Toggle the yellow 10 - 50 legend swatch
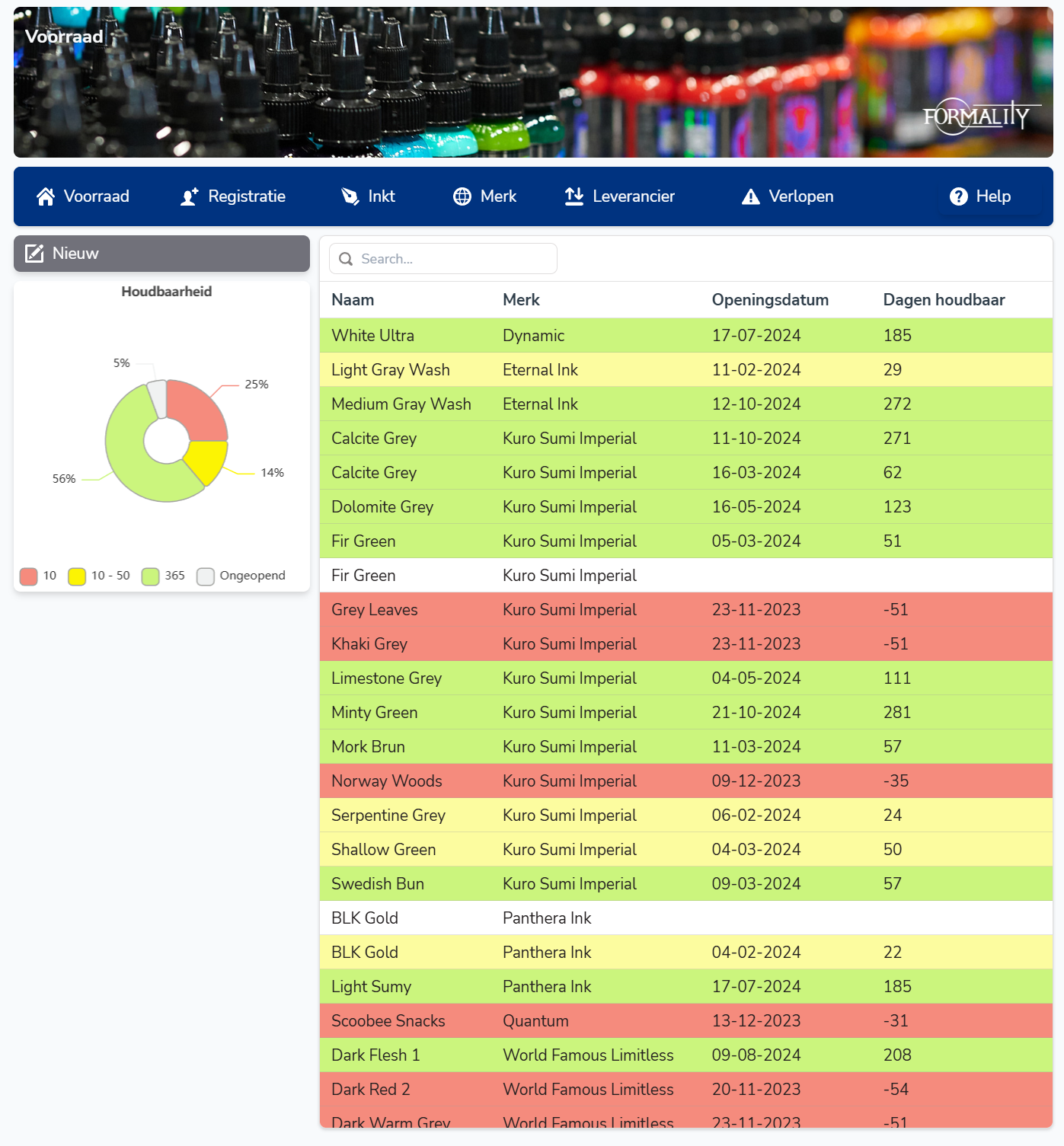 click(x=77, y=576)
